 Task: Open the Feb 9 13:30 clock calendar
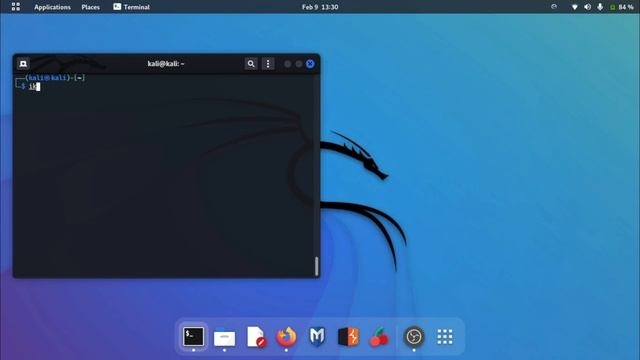click(320, 7)
